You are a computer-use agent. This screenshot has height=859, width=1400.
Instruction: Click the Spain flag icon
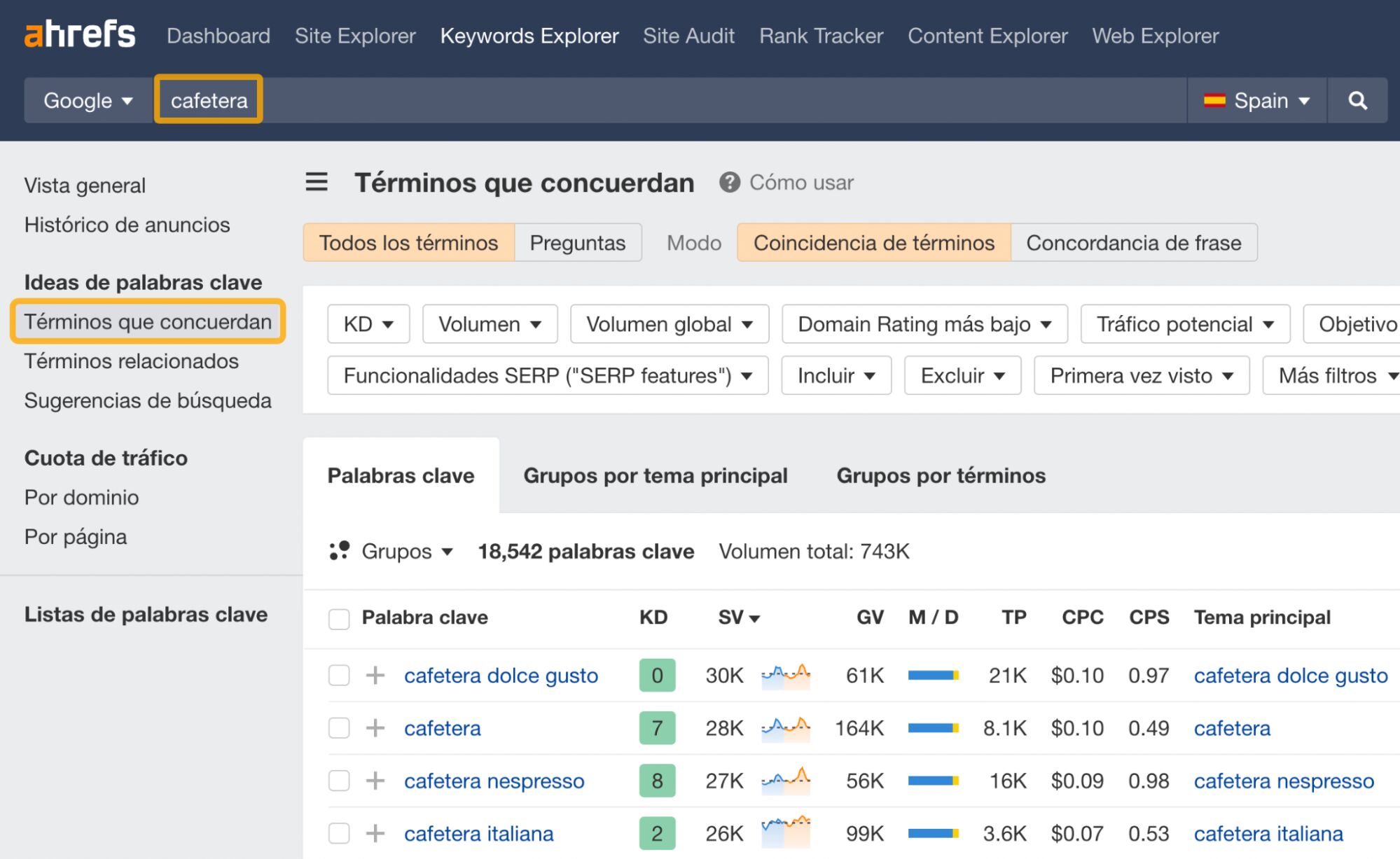coord(1214,100)
